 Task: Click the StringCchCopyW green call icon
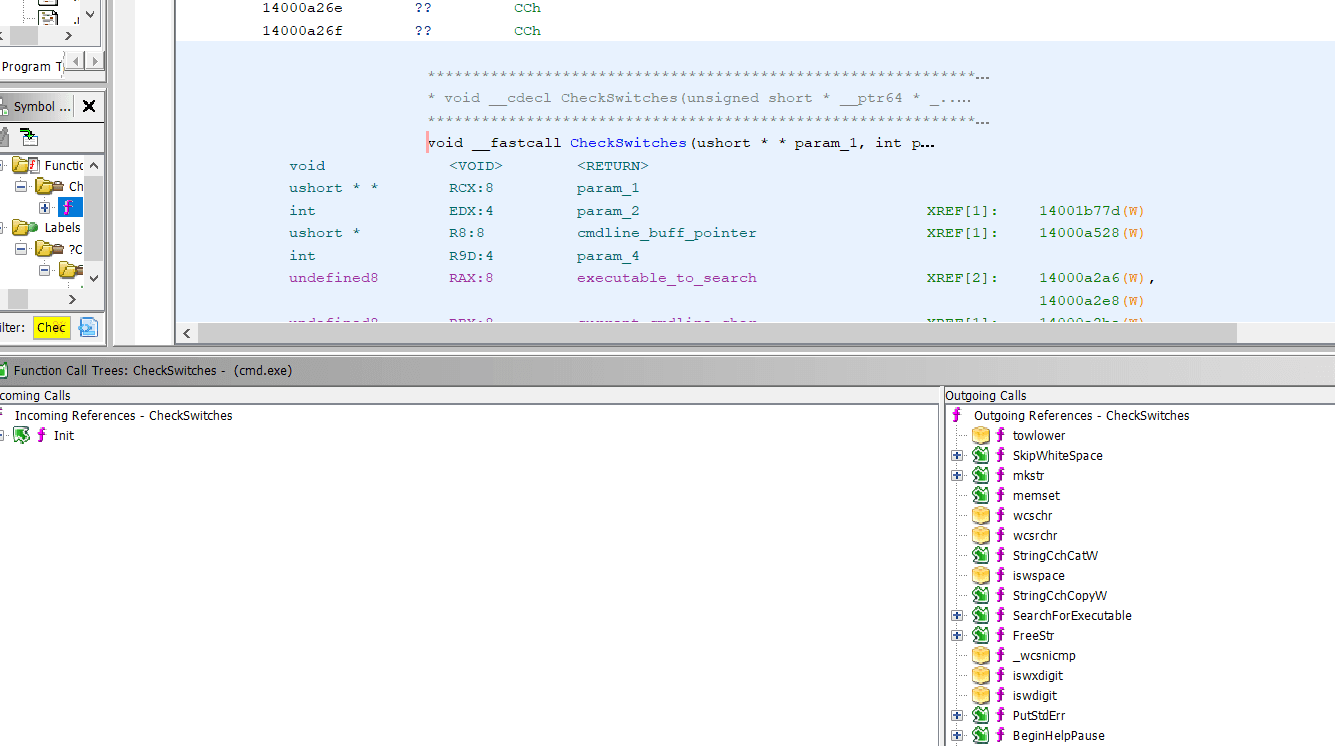[981, 596]
